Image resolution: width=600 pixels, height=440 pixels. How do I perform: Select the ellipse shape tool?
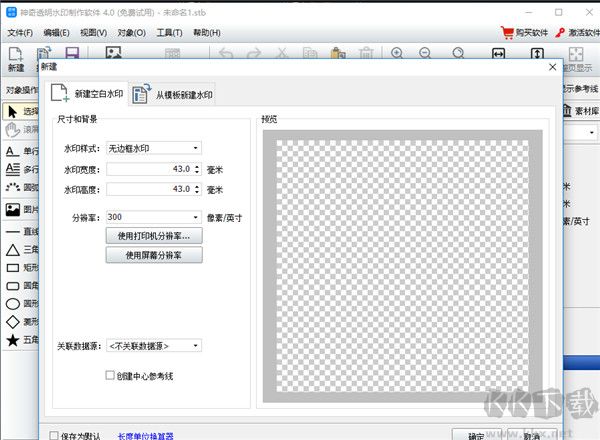pos(14,303)
